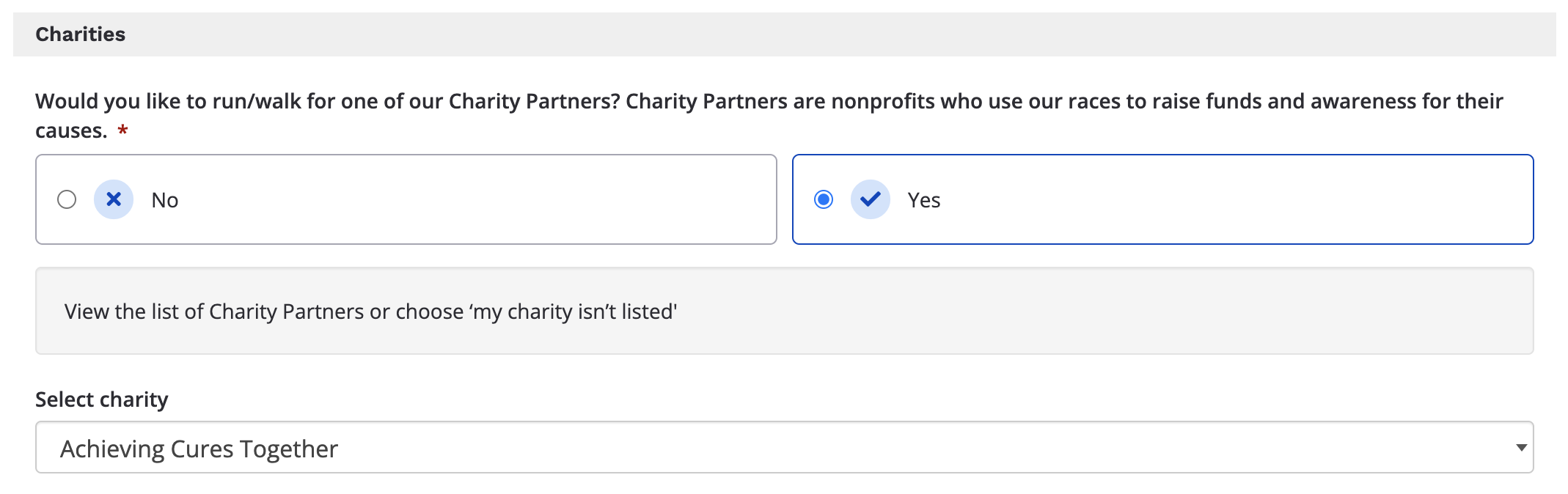Click "View the list of Charity Partners" text

click(x=213, y=311)
